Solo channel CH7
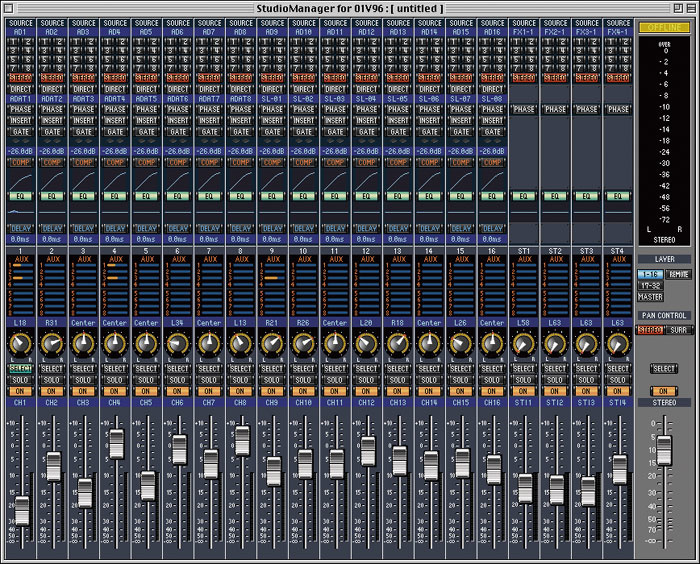 tap(209, 380)
